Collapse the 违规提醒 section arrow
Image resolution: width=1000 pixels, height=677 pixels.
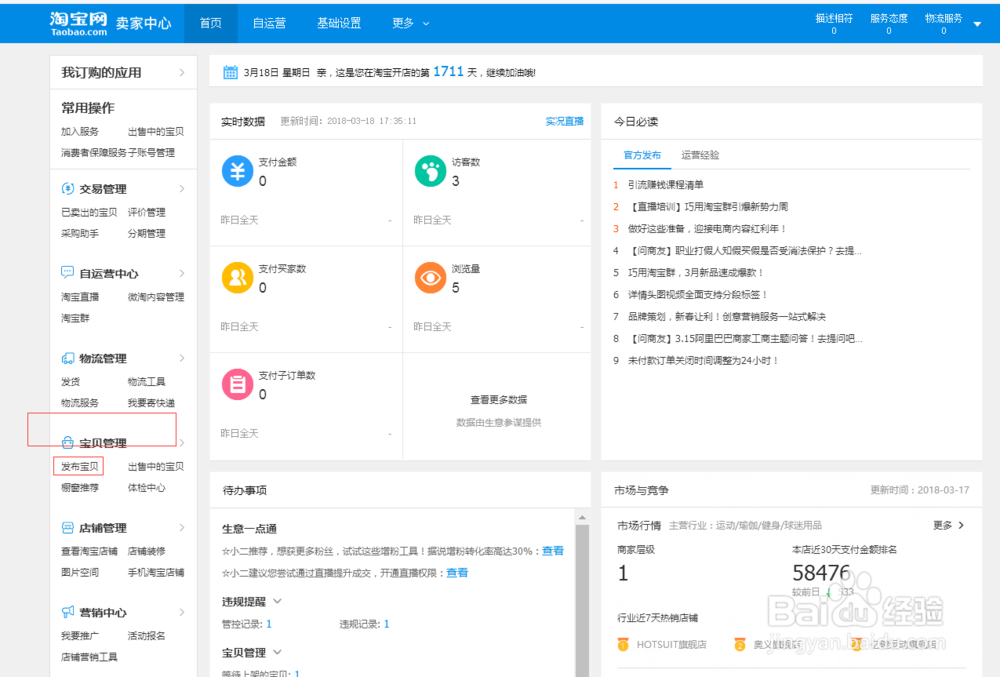tap(277, 601)
